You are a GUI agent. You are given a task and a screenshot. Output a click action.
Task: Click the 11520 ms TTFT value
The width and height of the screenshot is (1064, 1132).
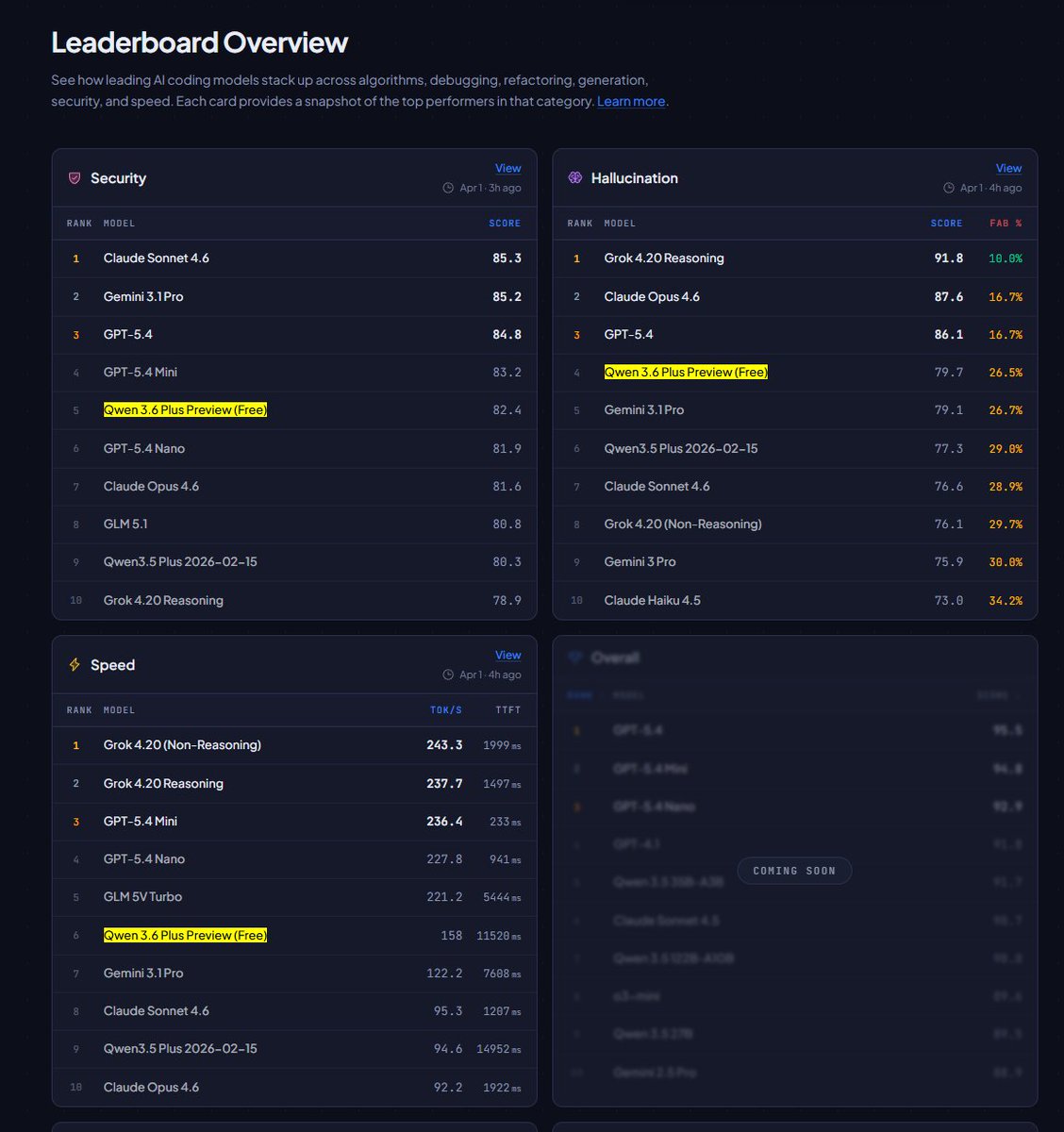[499, 936]
